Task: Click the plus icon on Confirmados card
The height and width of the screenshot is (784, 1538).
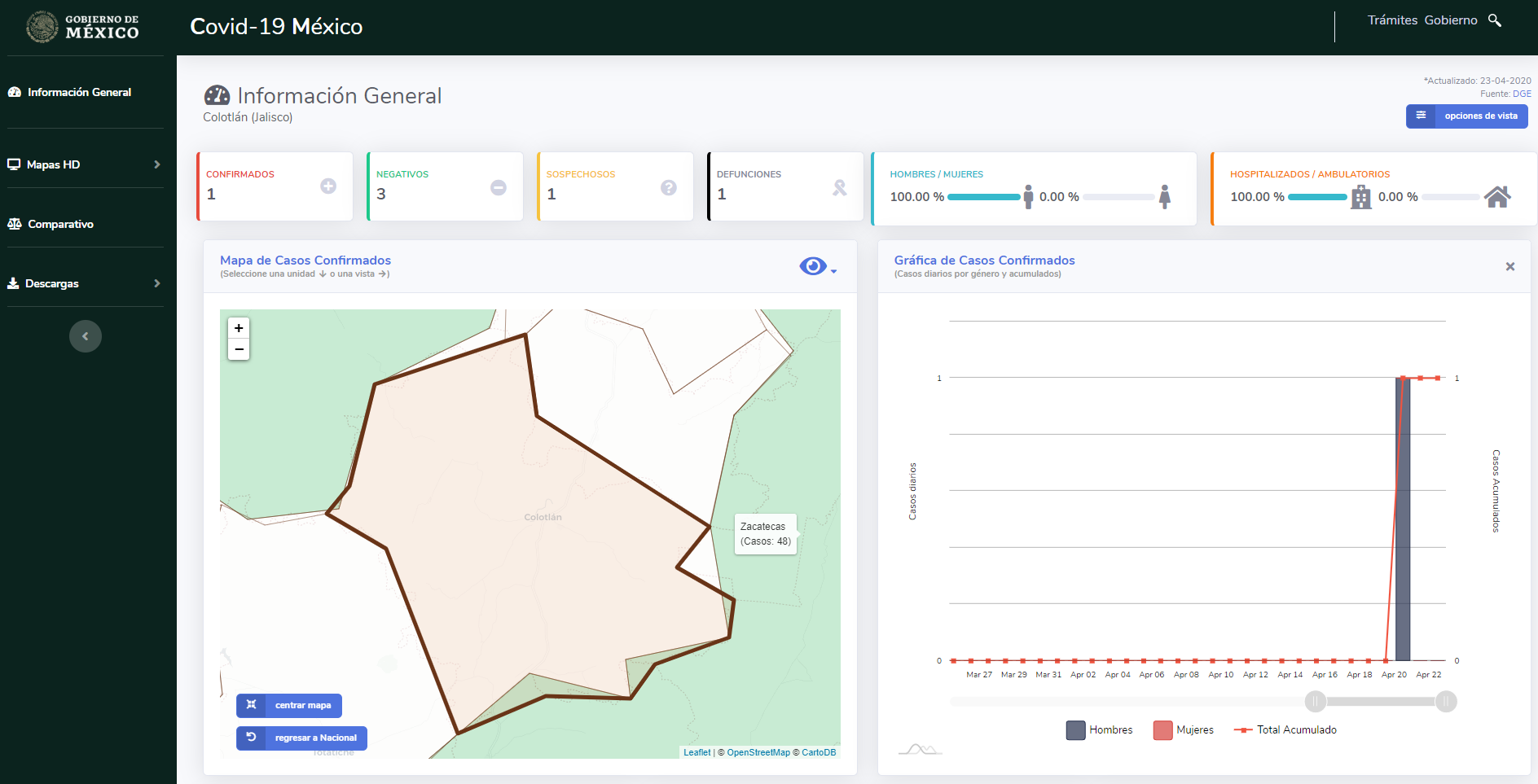Action: pos(328,186)
